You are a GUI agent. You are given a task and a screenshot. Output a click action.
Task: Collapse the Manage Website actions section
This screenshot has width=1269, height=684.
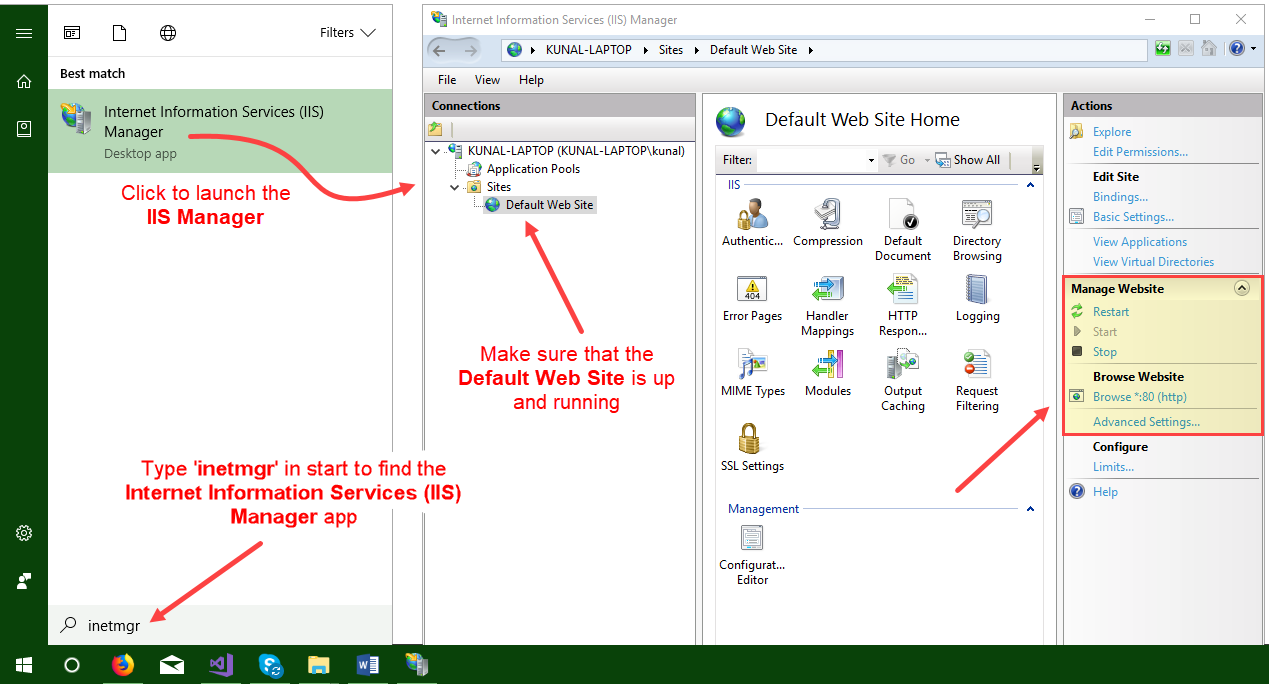coord(1242,288)
